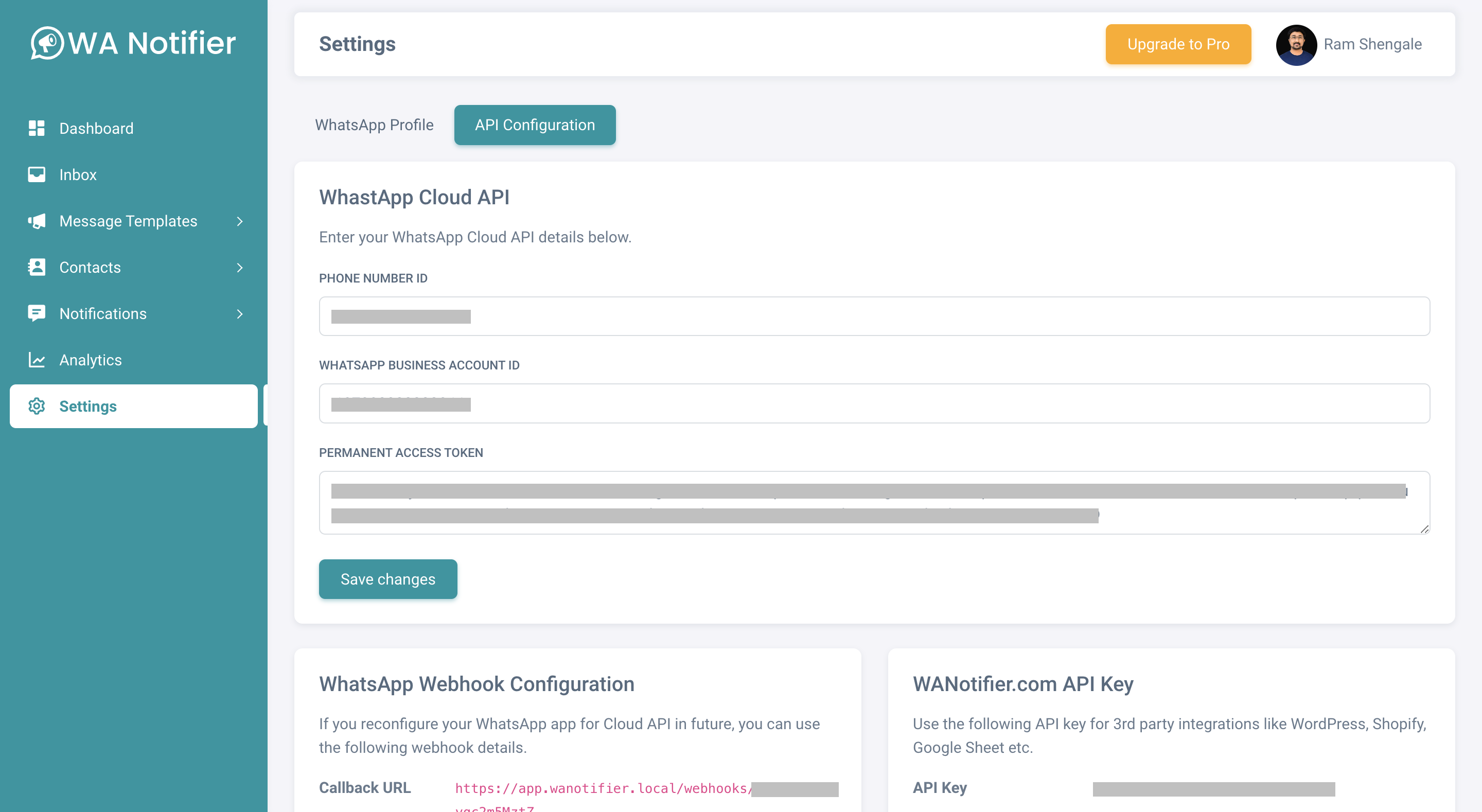Open Message Templates menu item
This screenshot has height=812, width=1482.
tap(133, 221)
